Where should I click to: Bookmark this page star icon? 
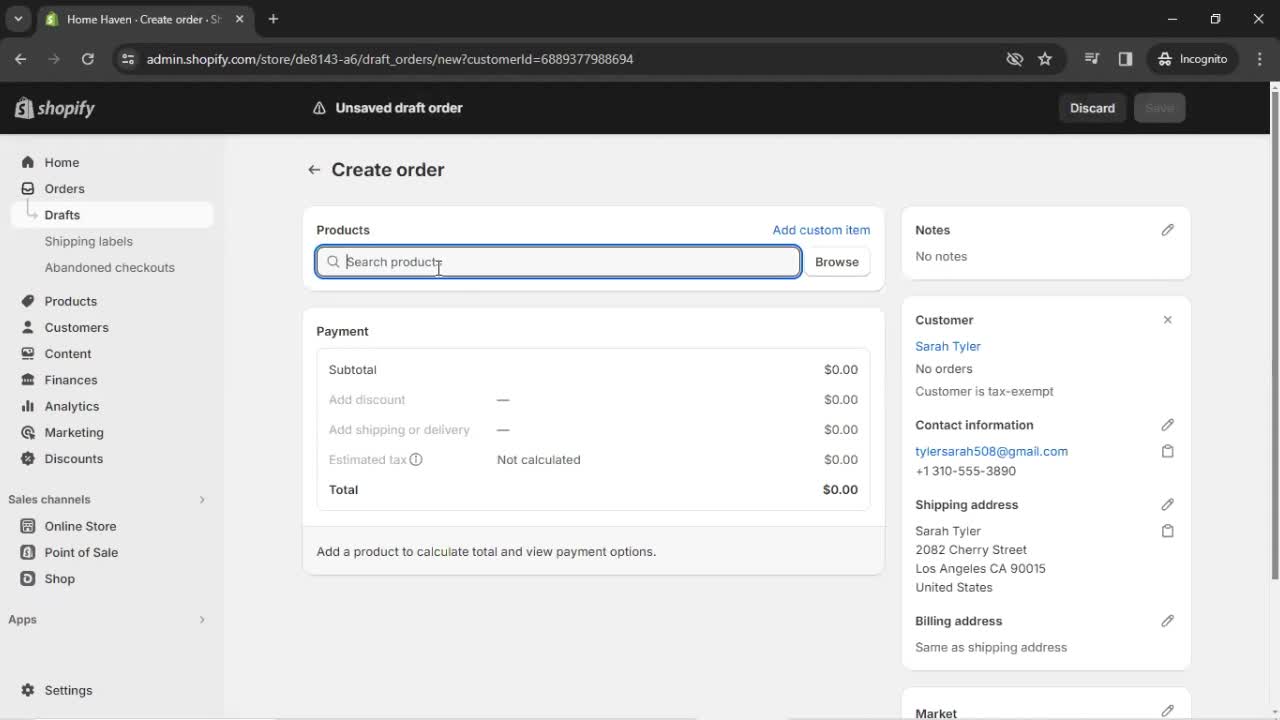click(x=1045, y=59)
